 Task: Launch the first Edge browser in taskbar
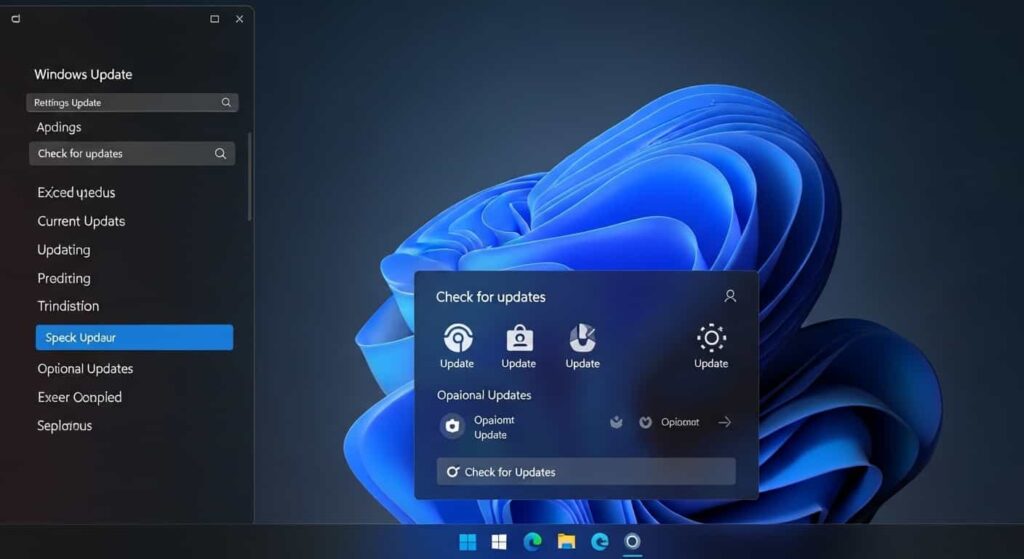coord(532,541)
